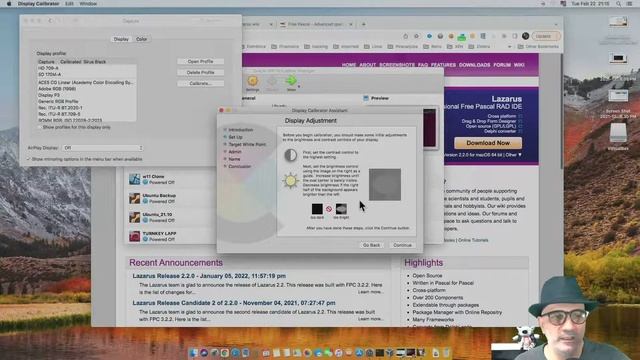The height and width of the screenshot is (360, 640).
Task: Toggle 'Show mirroring options in the menu bar' checkbox
Action: tap(29, 159)
